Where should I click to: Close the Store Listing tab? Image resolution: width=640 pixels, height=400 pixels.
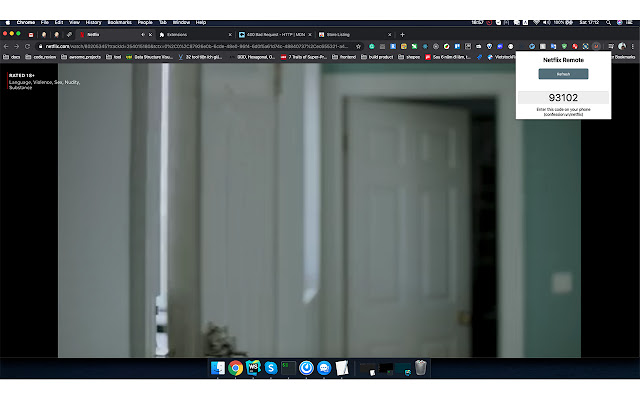point(389,35)
